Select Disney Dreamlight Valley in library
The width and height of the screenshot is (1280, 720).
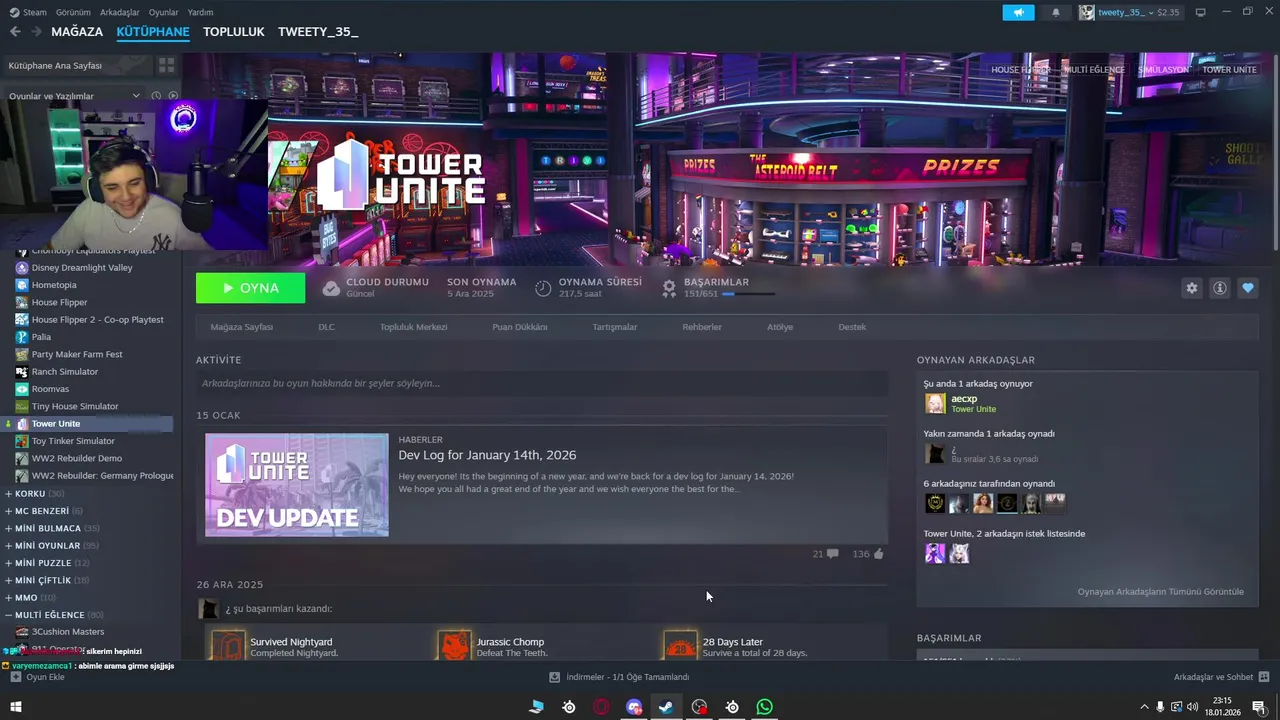tap(82, 268)
